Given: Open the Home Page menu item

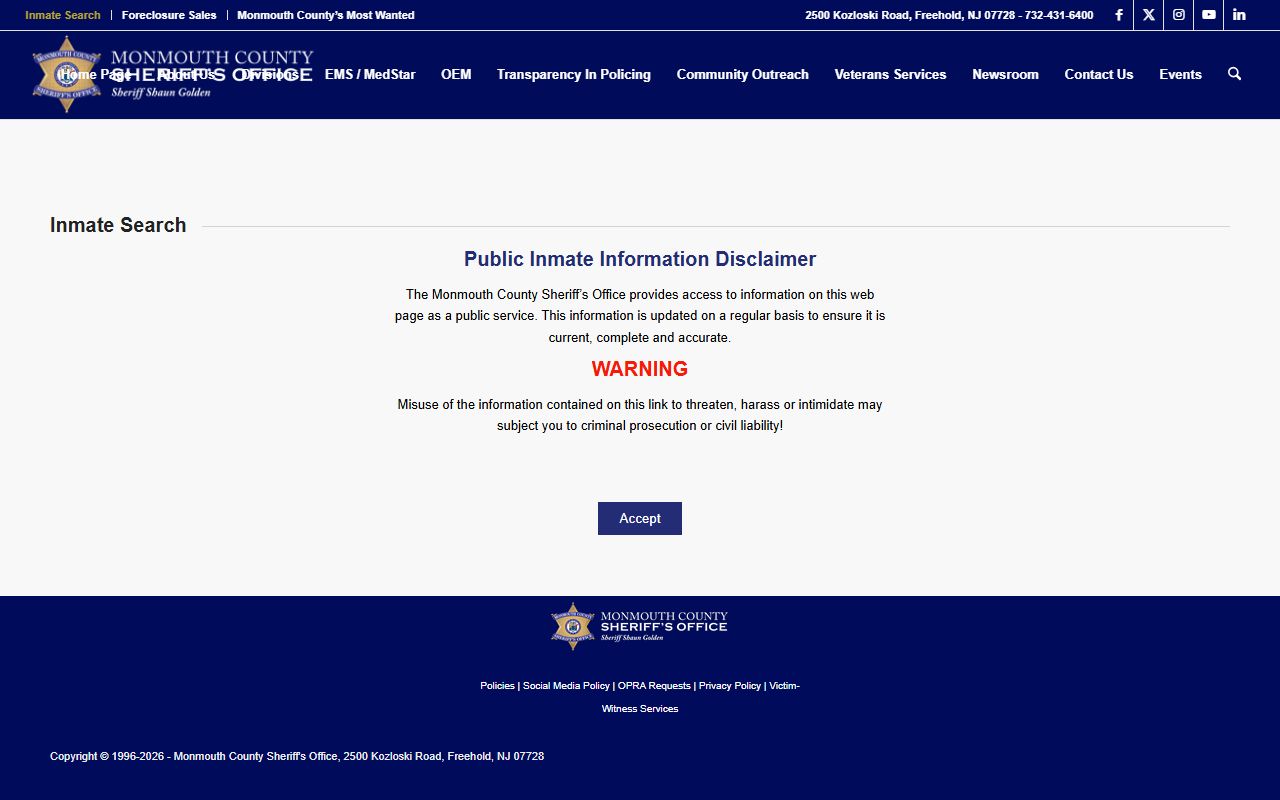Looking at the screenshot, I should click(95, 74).
